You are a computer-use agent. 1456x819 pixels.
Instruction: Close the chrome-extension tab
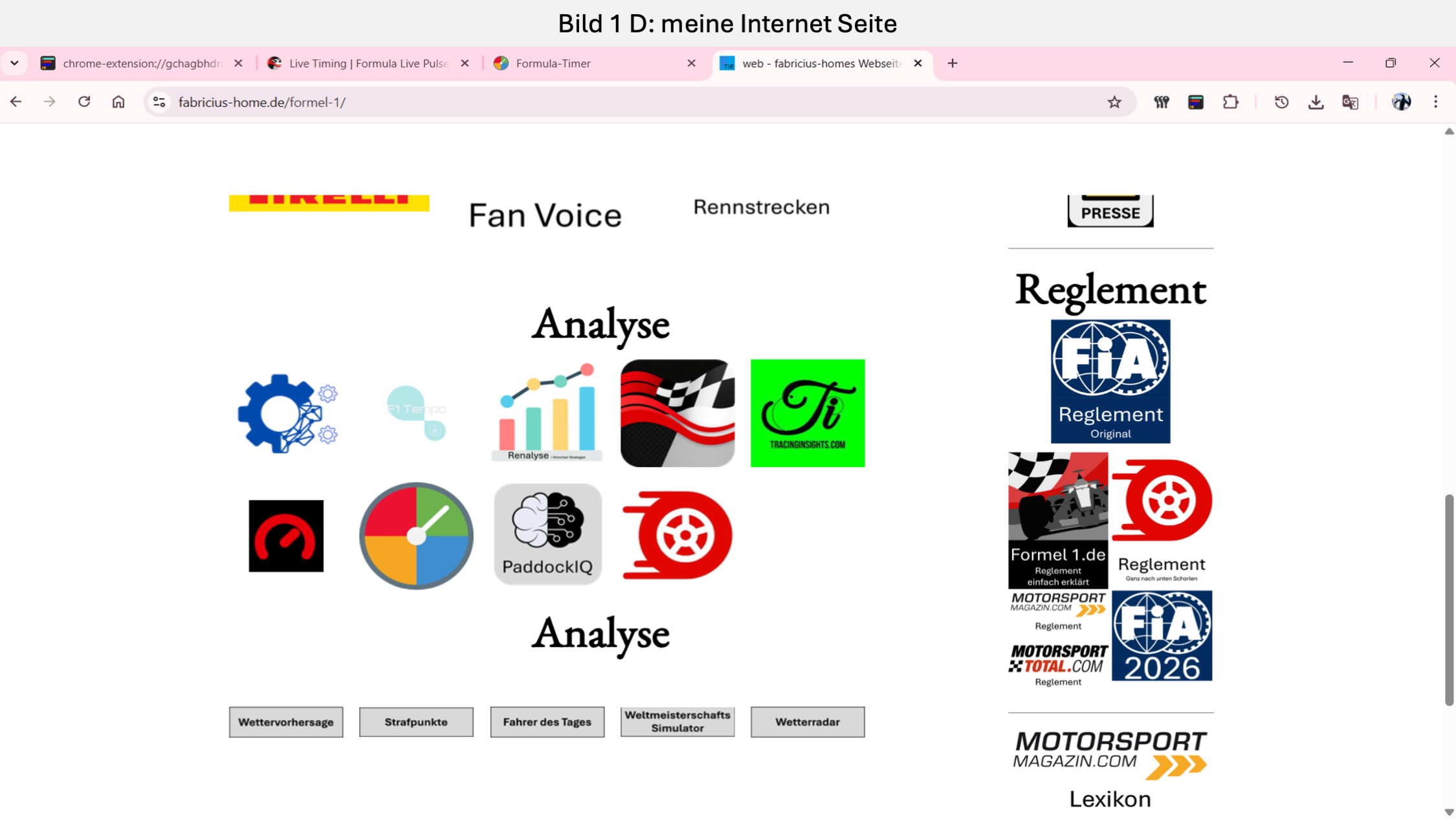(238, 63)
